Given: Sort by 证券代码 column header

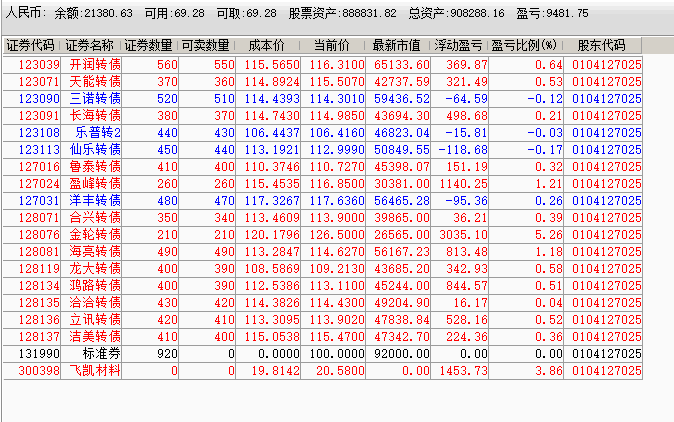Looking at the screenshot, I should point(31,46).
